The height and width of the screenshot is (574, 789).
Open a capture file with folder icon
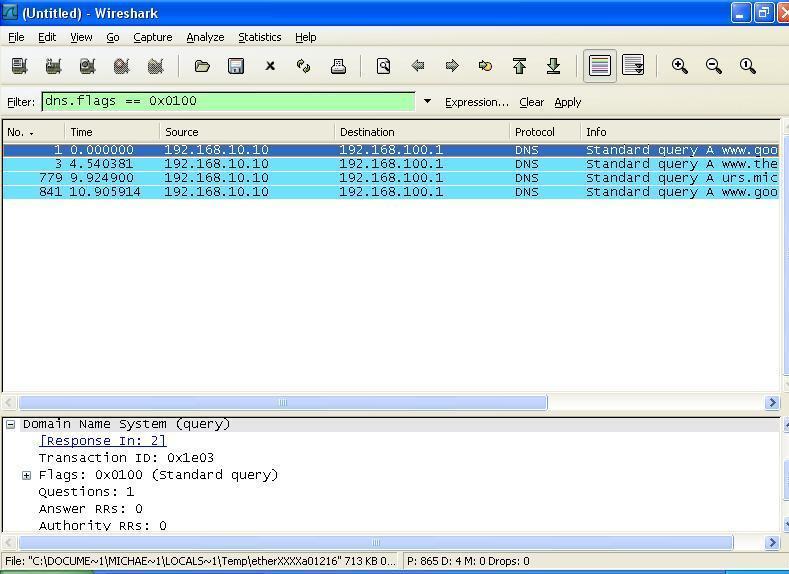[202, 66]
